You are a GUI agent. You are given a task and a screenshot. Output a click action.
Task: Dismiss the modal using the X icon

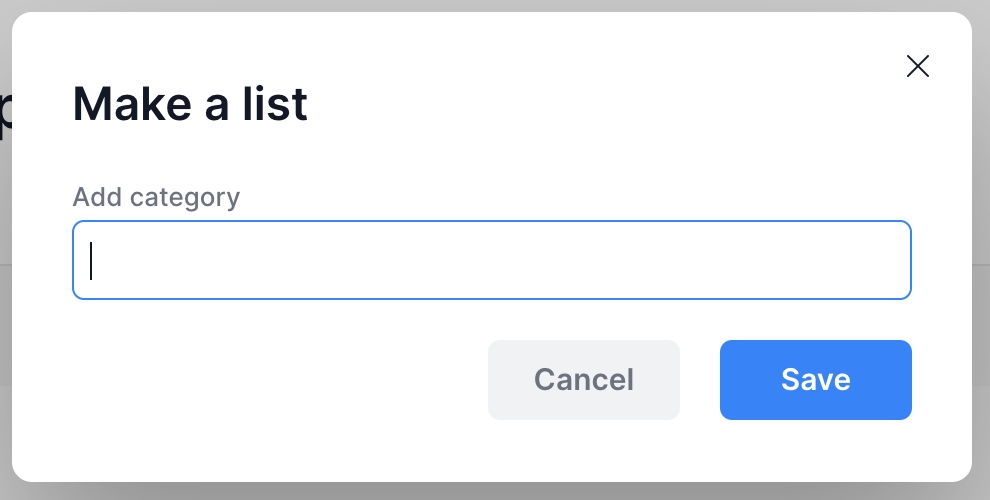(x=917, y=66)
